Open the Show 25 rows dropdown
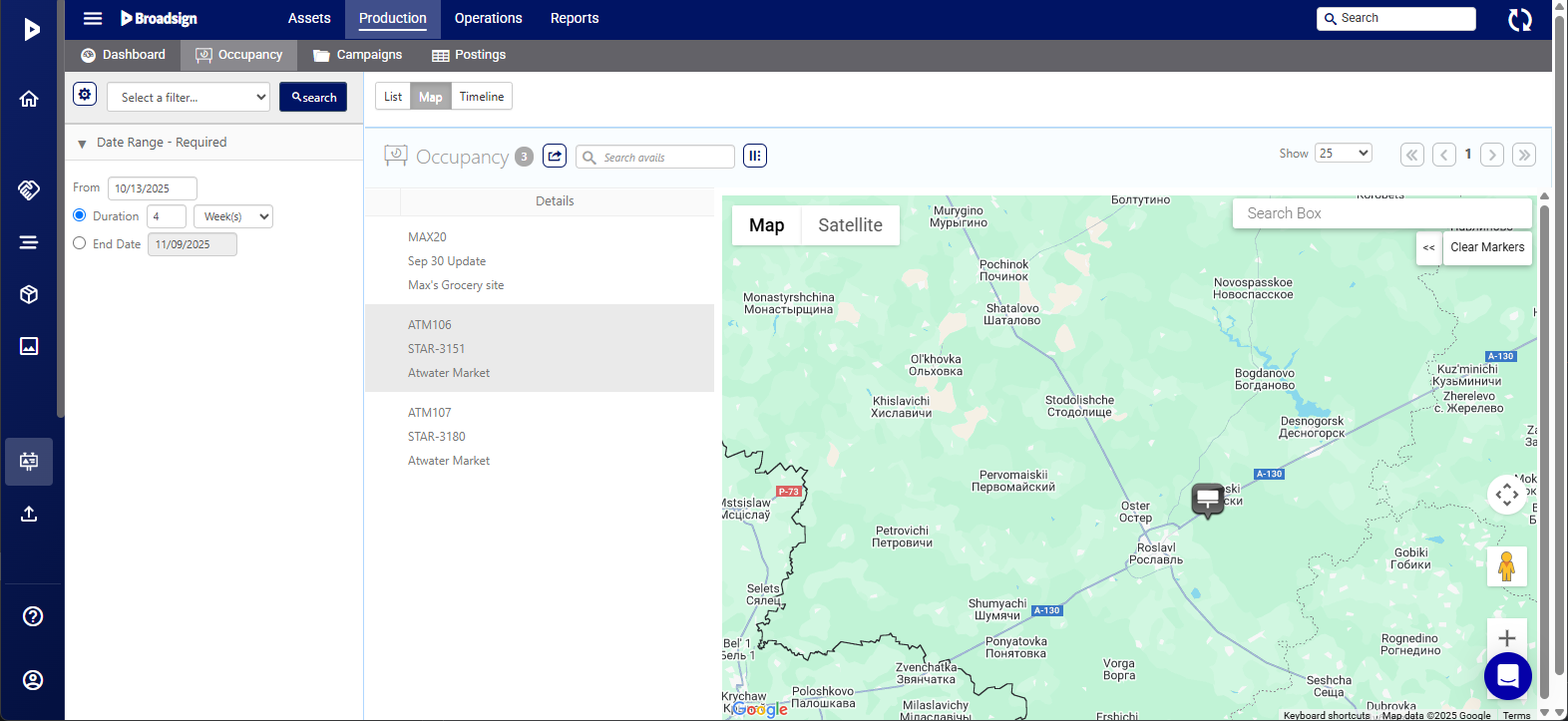The height and width of the screenshot is (721, 1568). [x=1344, y=153]
